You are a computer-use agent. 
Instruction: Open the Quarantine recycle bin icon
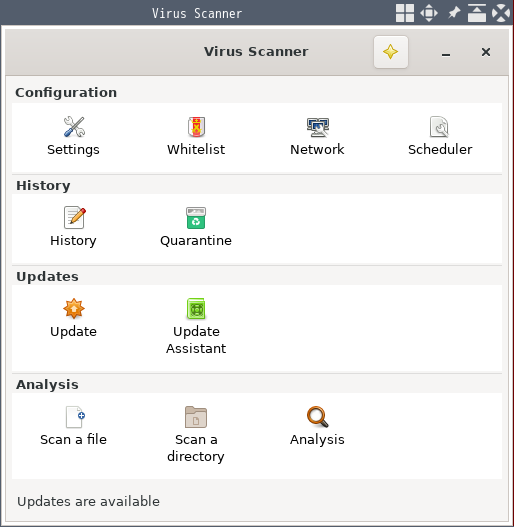click(x=196, y=218)
